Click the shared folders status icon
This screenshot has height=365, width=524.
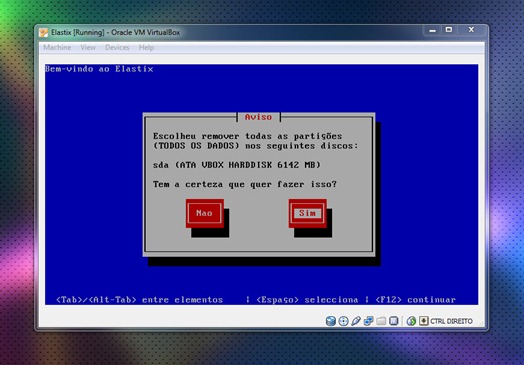click(381, 321)
